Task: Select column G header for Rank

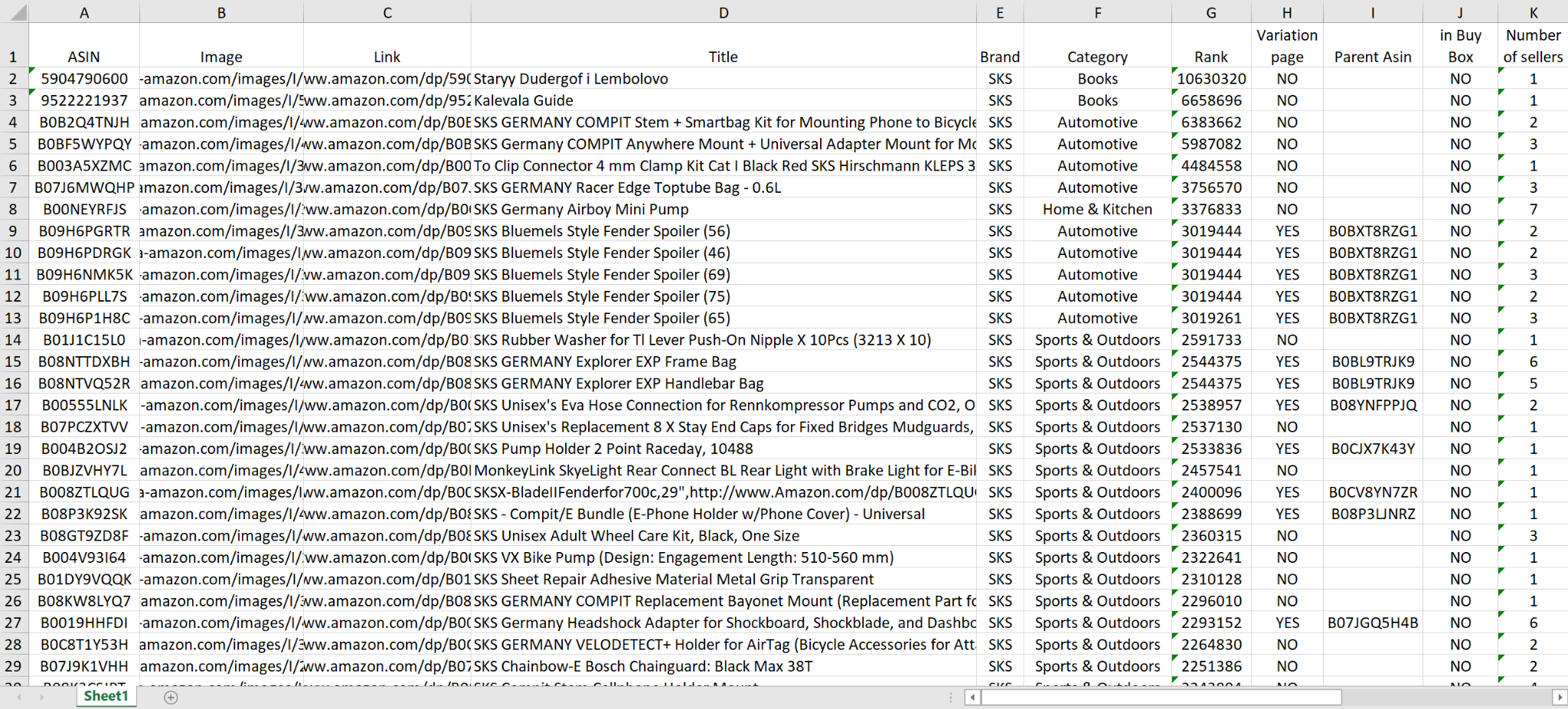Action: [x=1210, y=13]
